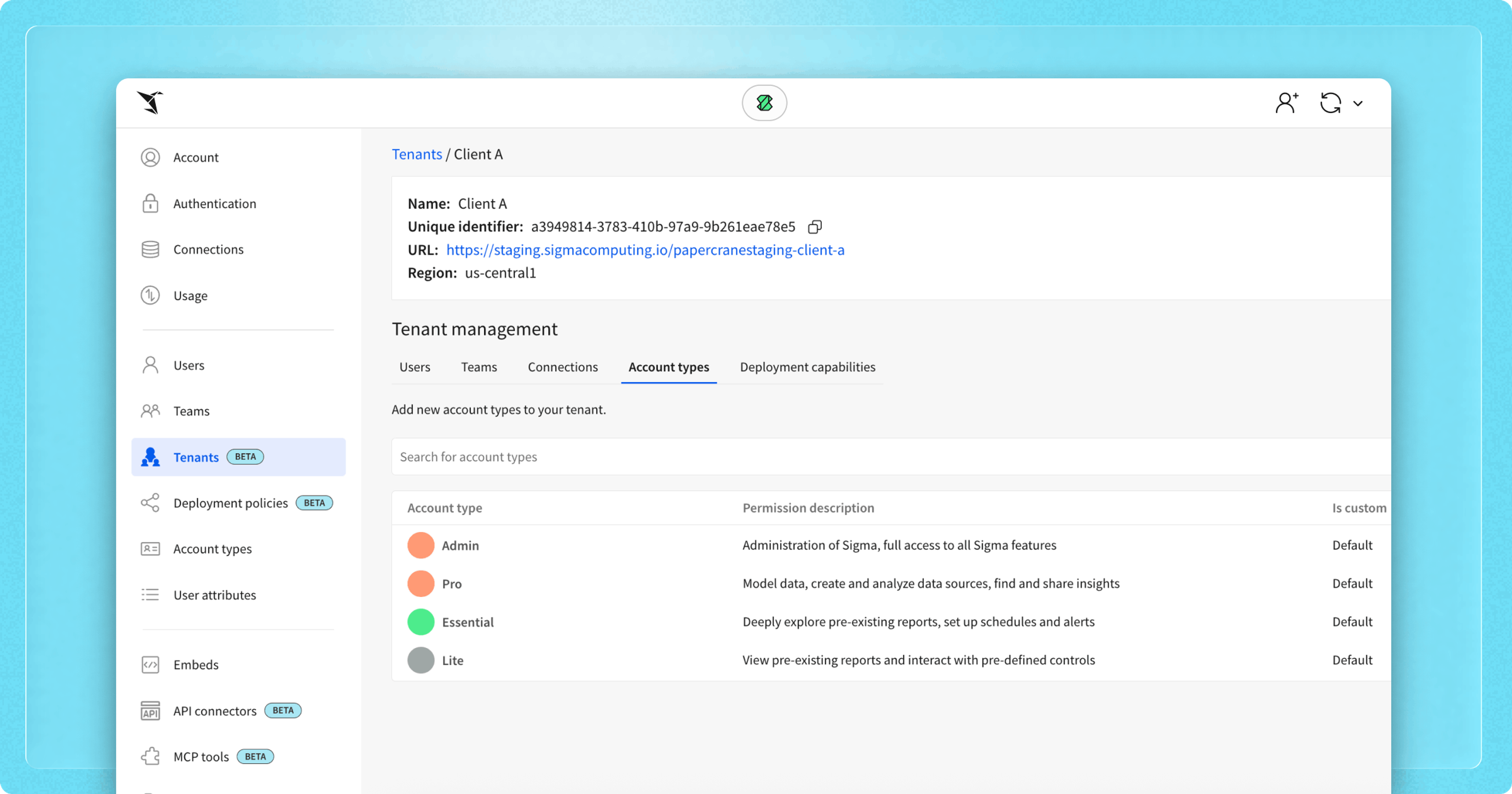Open Account types in sidebar
Screen dimensions: 1512x794
[238, 549]
